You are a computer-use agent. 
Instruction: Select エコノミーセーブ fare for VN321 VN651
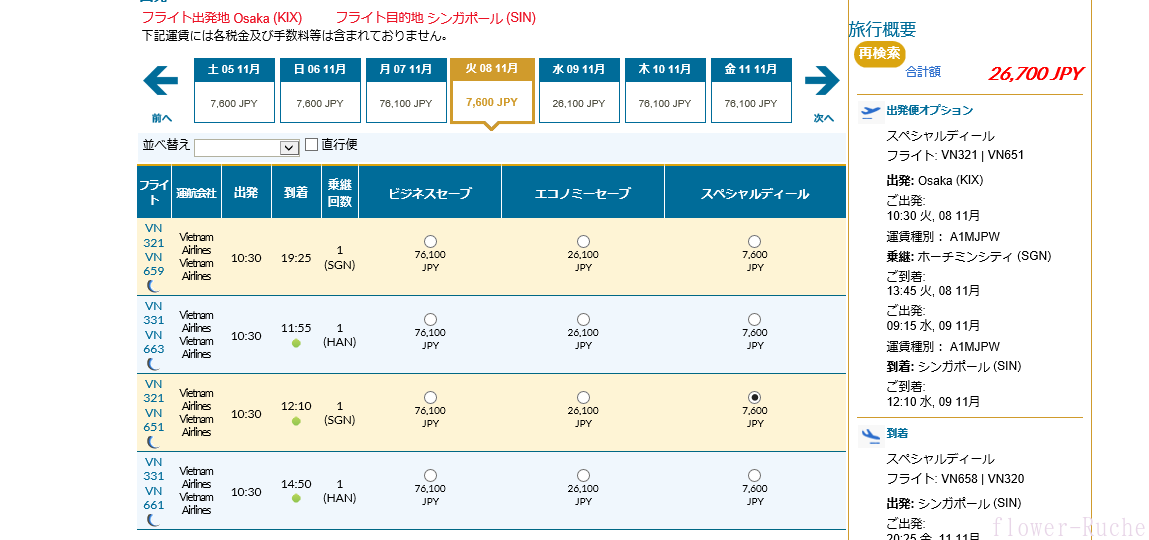[x=583, y=397]
